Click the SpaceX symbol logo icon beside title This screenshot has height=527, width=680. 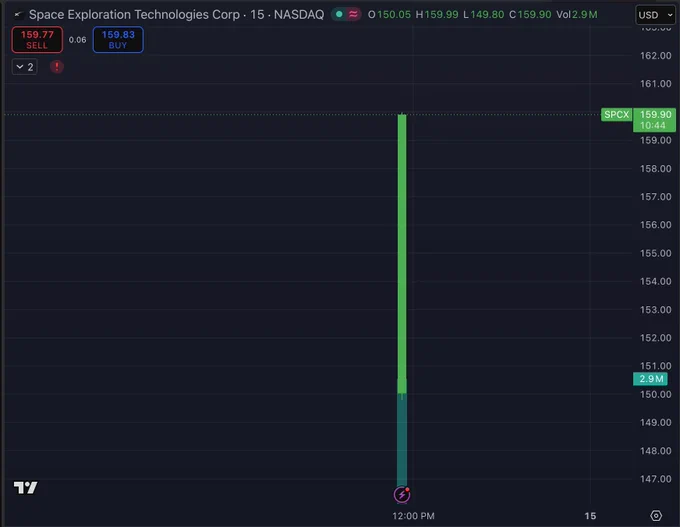pyautogui.click(x=18, y=15)
